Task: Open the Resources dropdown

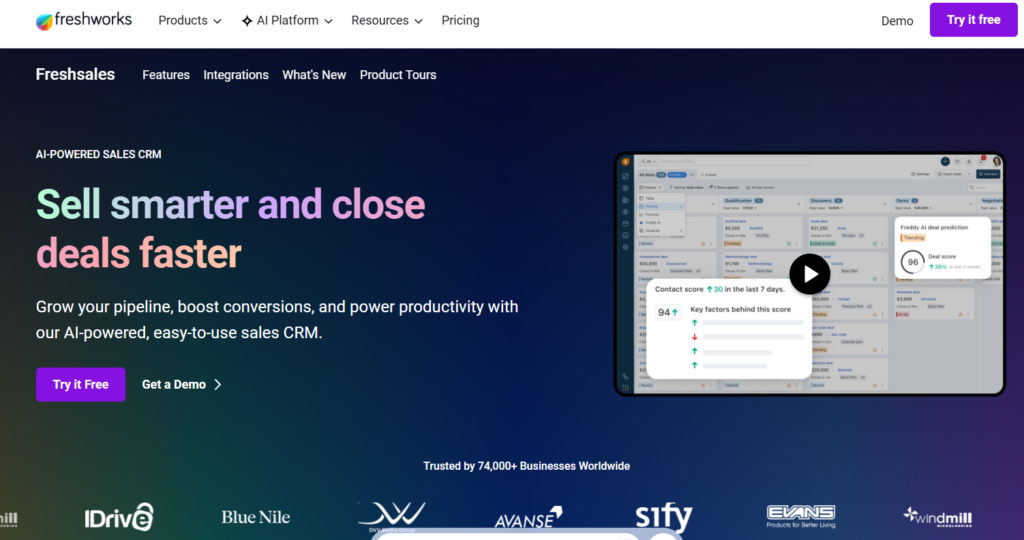Action: 387,21
